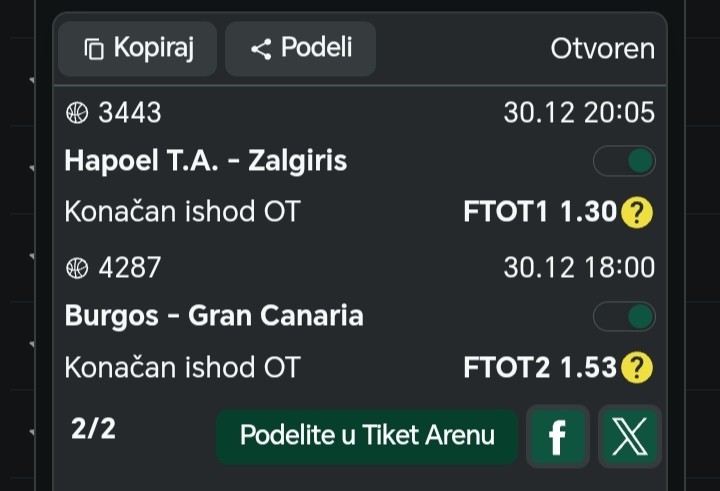Open the Hapoel T.A. - Zalgiris match
Image resolution: width=720 pixels, height=491 pixels.
(205, 161)
